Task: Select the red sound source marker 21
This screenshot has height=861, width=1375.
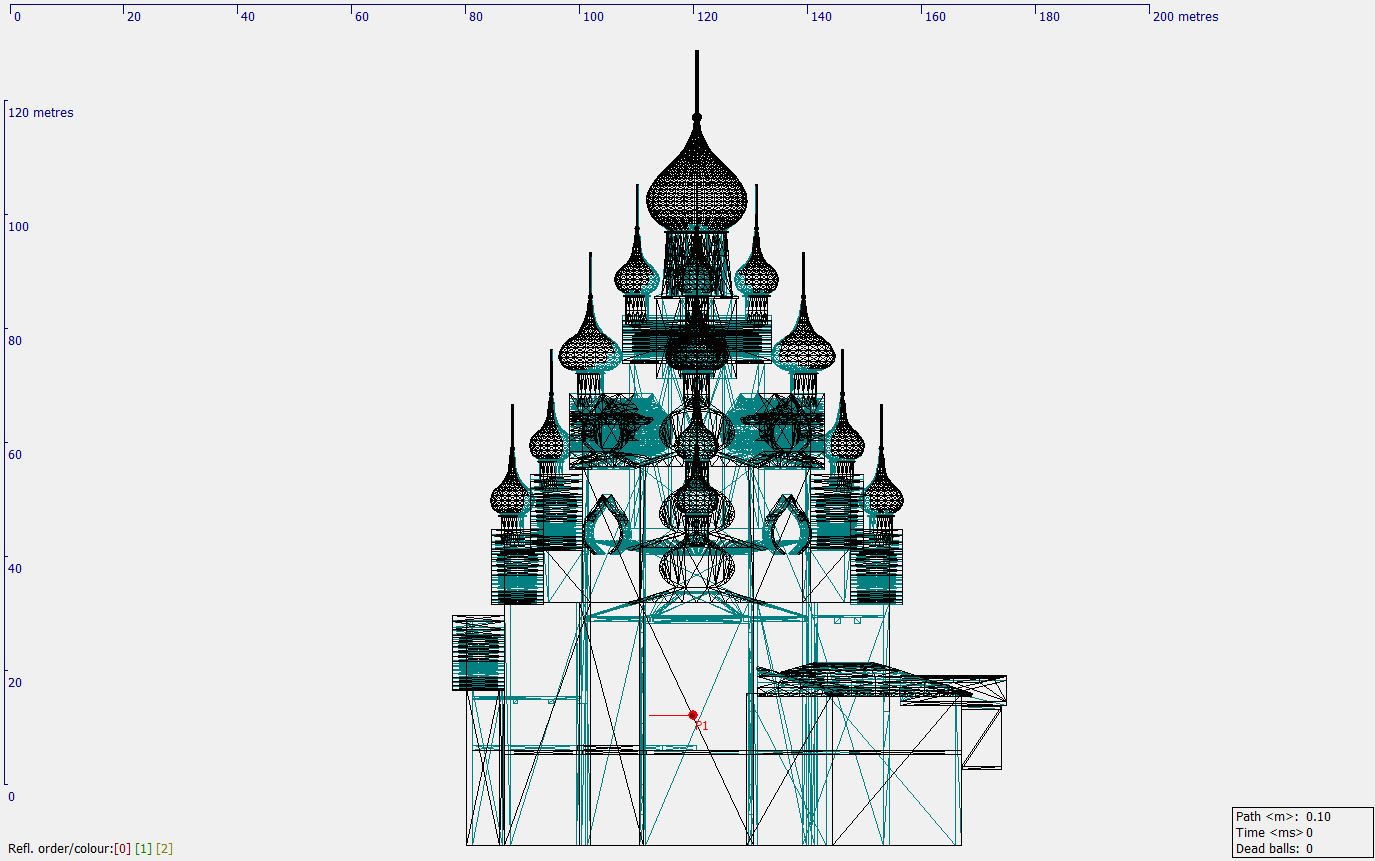Action: (x=692, y=715)
